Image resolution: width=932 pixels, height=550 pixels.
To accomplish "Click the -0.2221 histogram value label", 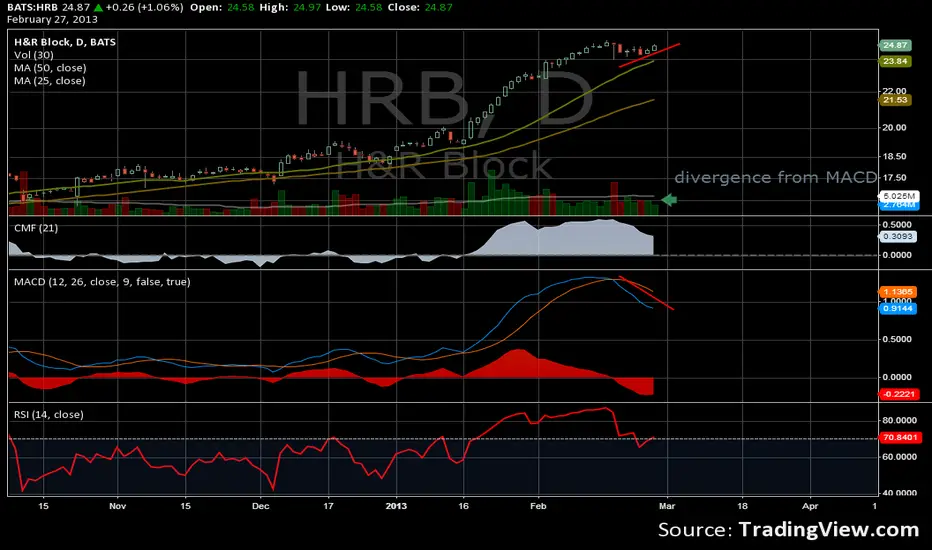I will (899, 394).
